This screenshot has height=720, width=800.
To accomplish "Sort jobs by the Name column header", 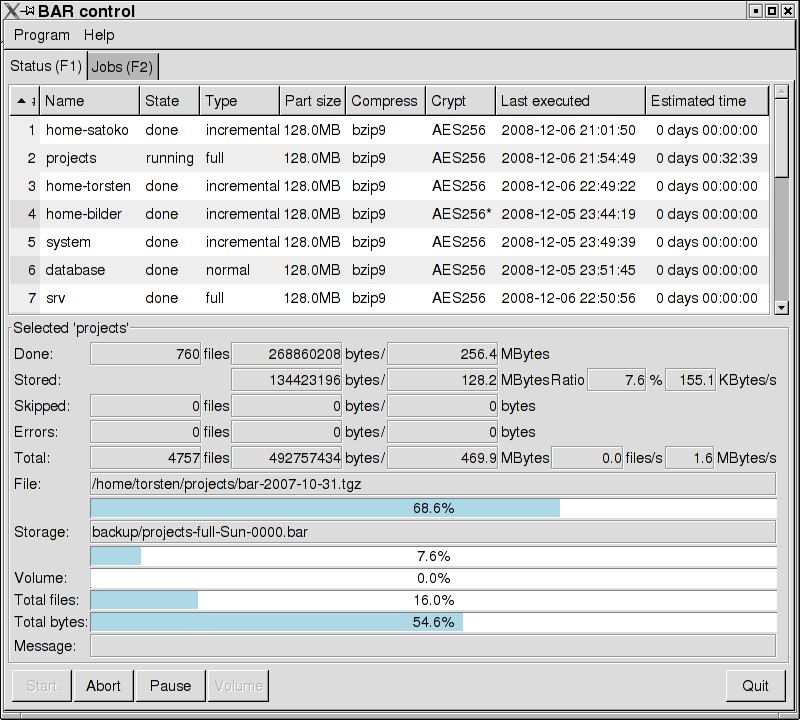I will tap(88, 101).
